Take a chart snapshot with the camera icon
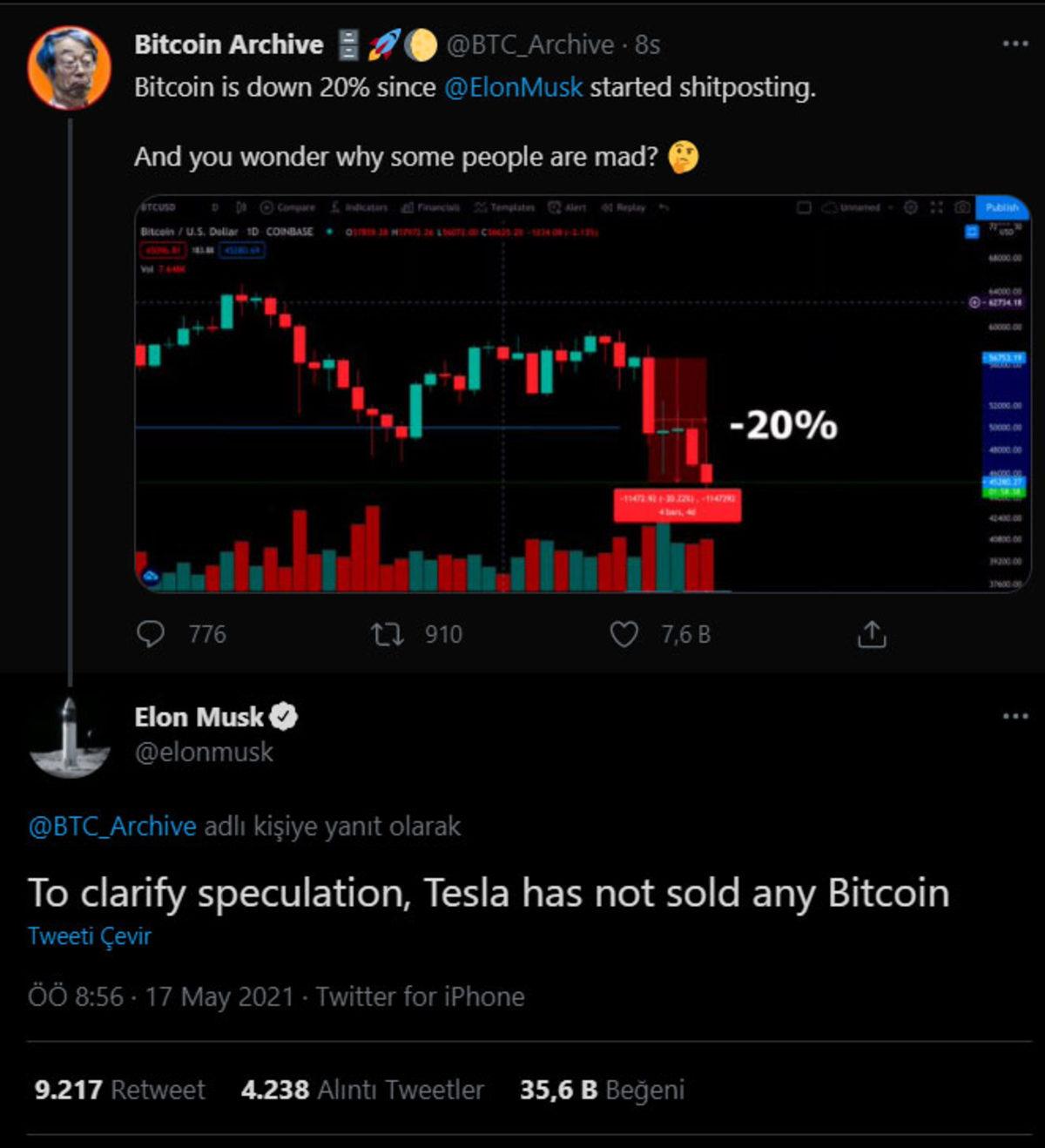The height and width of the screenshot is (1148, 1045). 961,208
